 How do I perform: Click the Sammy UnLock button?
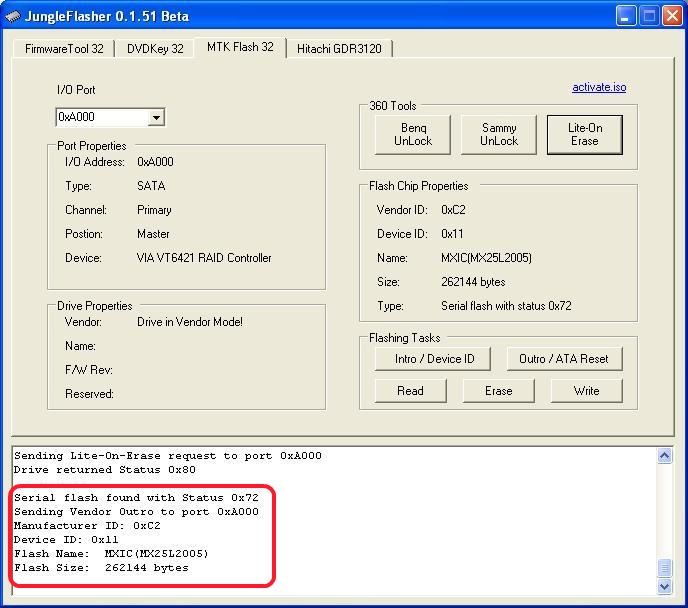tap(499, 135)
